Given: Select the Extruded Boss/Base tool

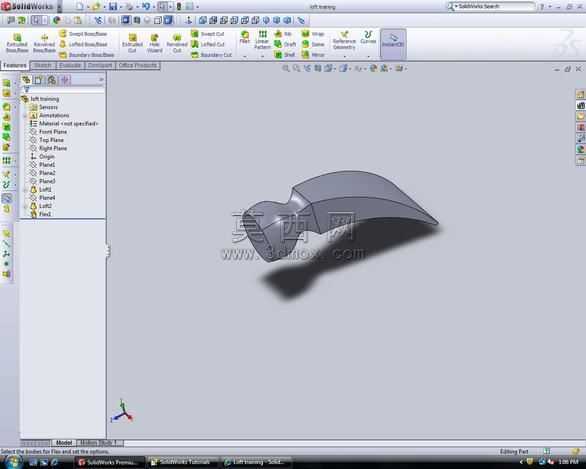Looking at the screenshot, I should click(x=17, y=43).
